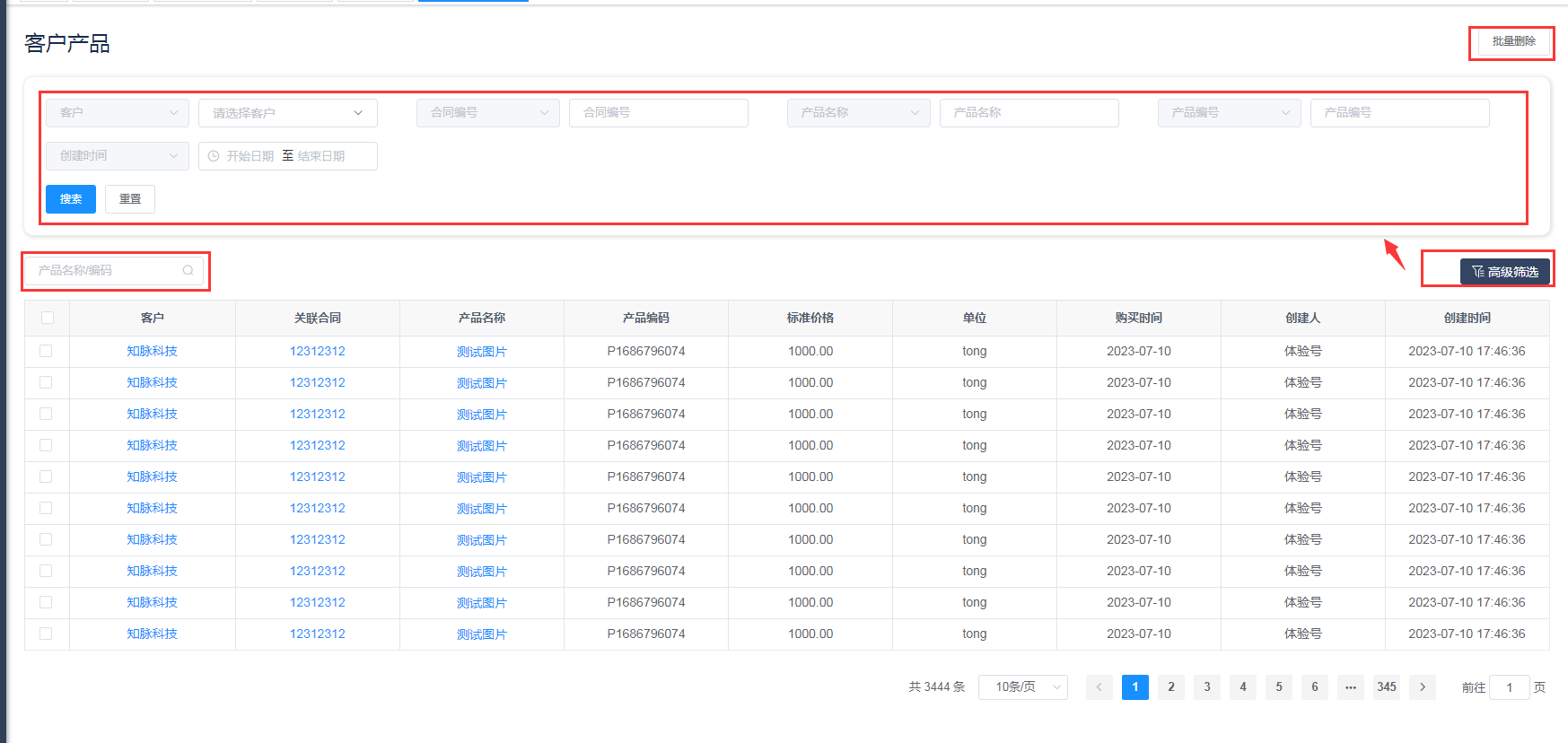Image resolution: width=1568 pixels, height=743 pixels.
Task: Toggle the select-all checkbox in table header
Action: point(48,318)
